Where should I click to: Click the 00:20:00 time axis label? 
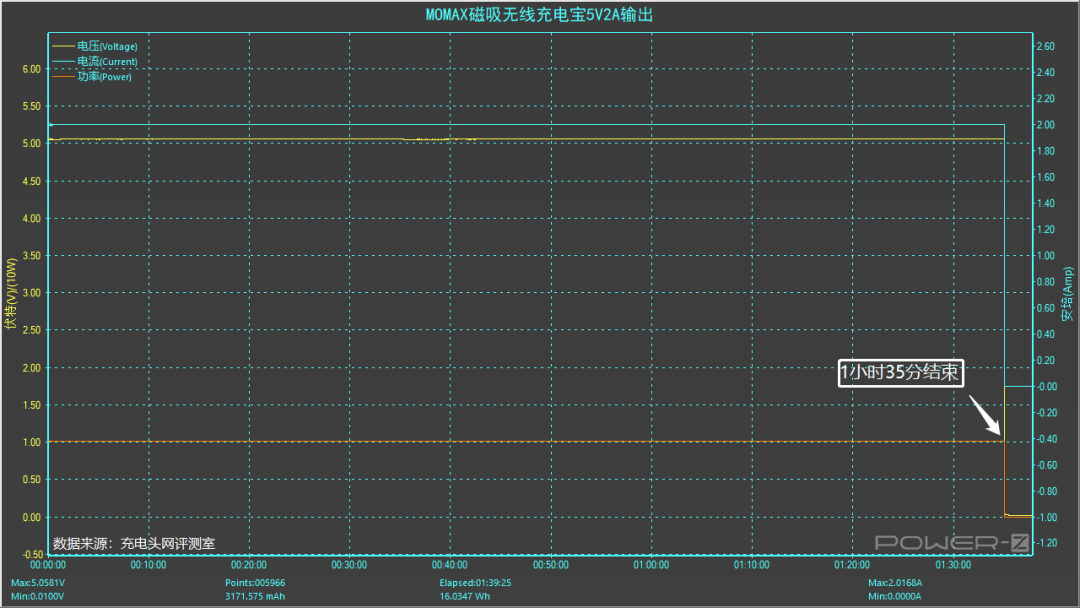pyautogui.click(x=249, y=565)
